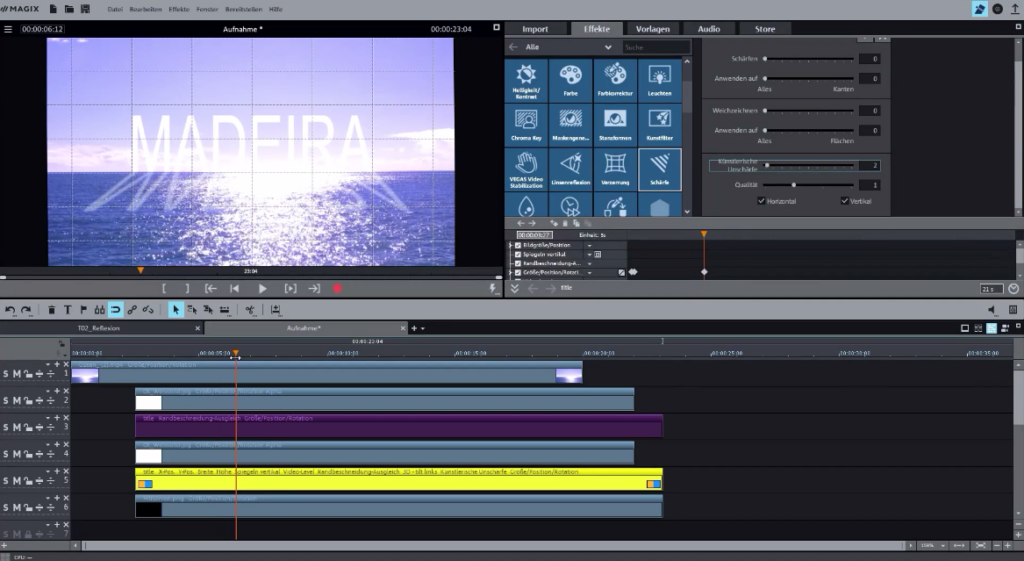The height and width of the screenshot is (561, 1024).
Task: Create a new project with the file icon
Action: (53, 9)
